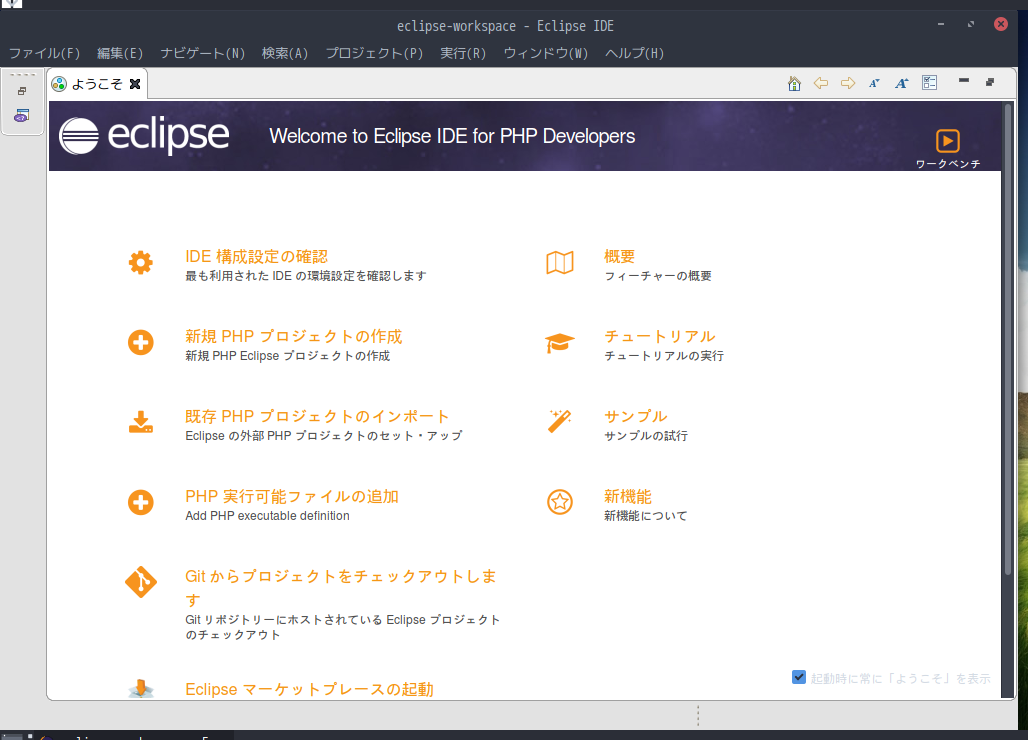Uncheck 起動時に常に「ようこそ」を表示
Viewport: 1028px width, 740px height.
(799, 677)
